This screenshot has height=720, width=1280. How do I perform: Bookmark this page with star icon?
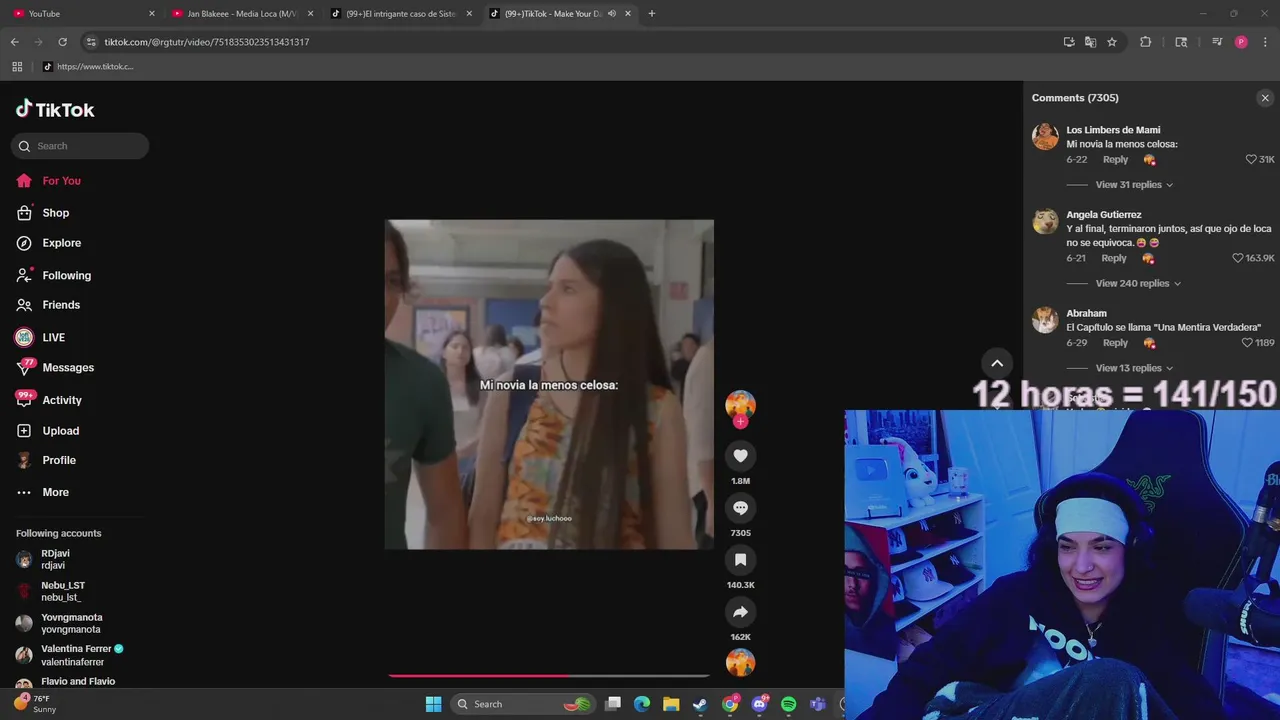point(1112,42)
